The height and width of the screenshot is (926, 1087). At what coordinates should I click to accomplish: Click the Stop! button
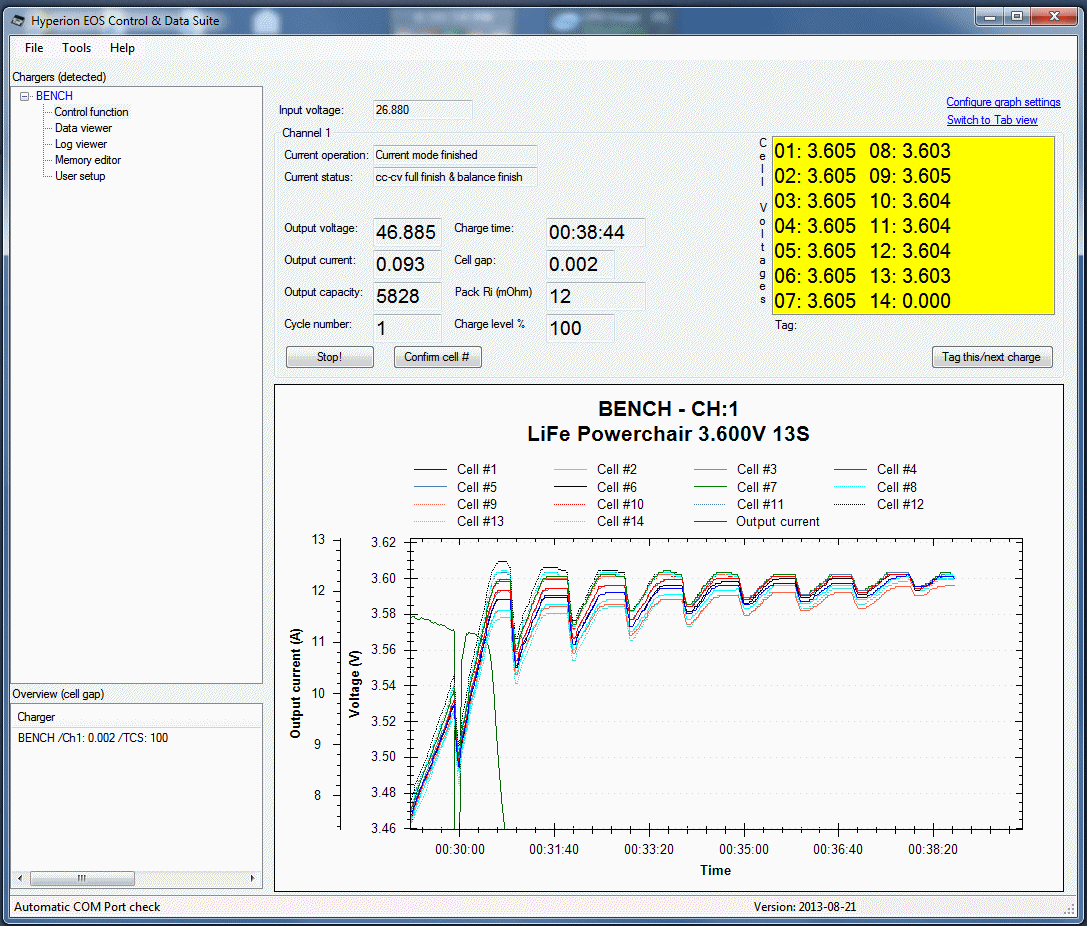click(x=329, y=357)
